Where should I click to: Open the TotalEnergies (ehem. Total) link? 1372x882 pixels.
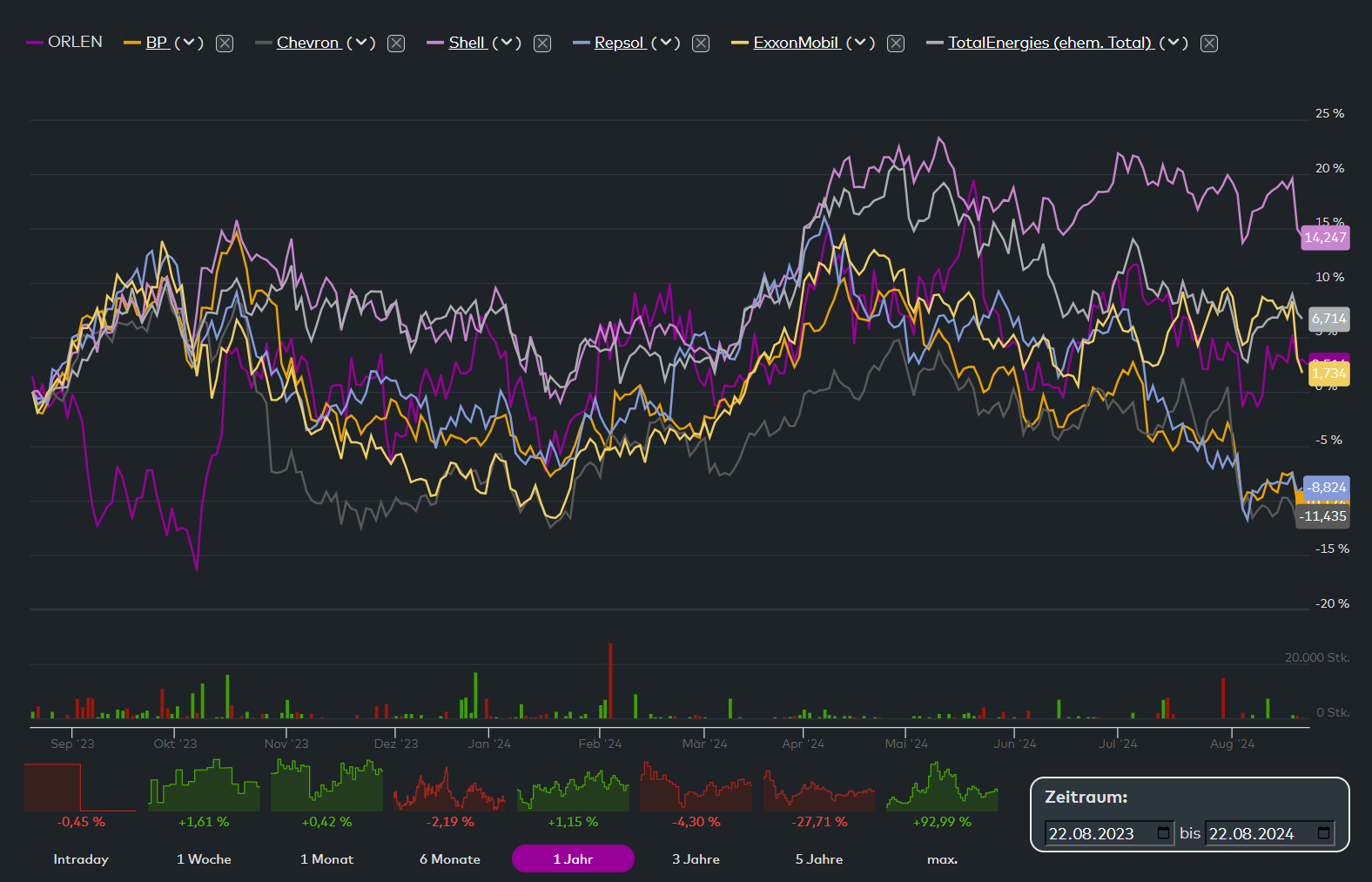(1051, 43)
